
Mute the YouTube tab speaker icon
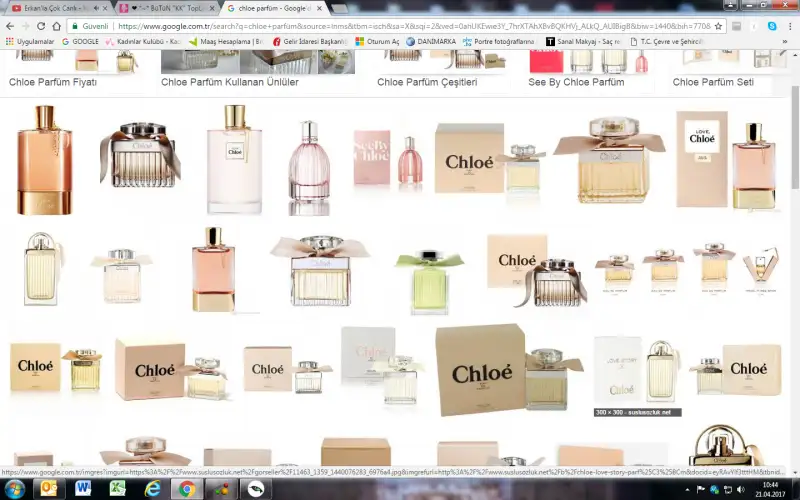point(96,8)
